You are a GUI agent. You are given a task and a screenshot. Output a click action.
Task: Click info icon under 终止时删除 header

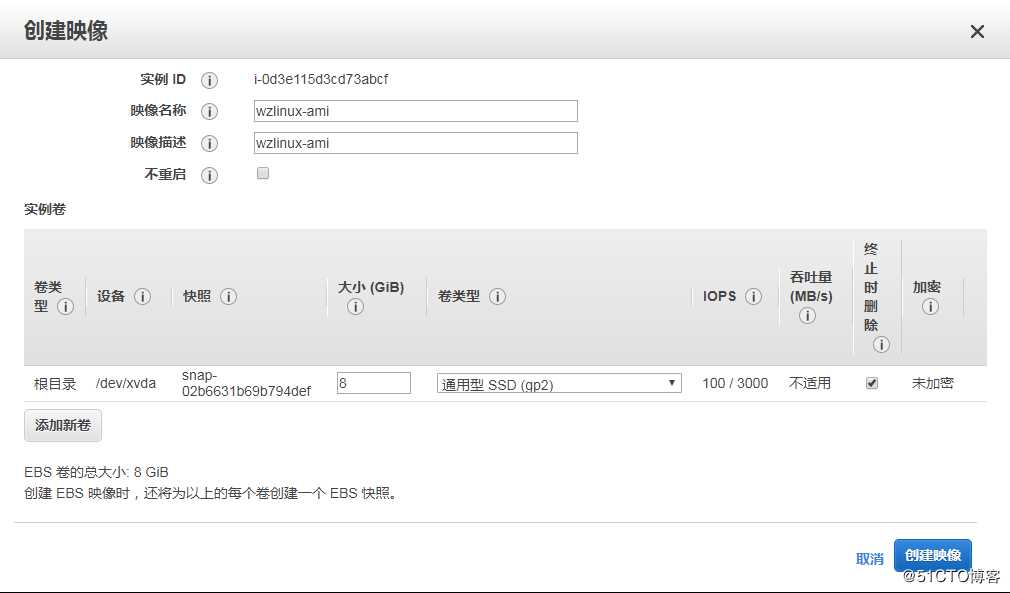(x=881, y=344)
